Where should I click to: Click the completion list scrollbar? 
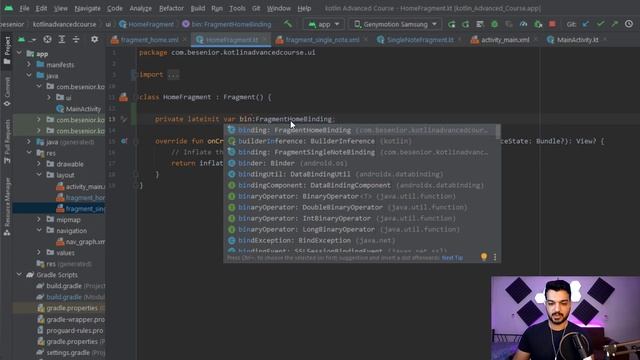[x=498, y=131]
